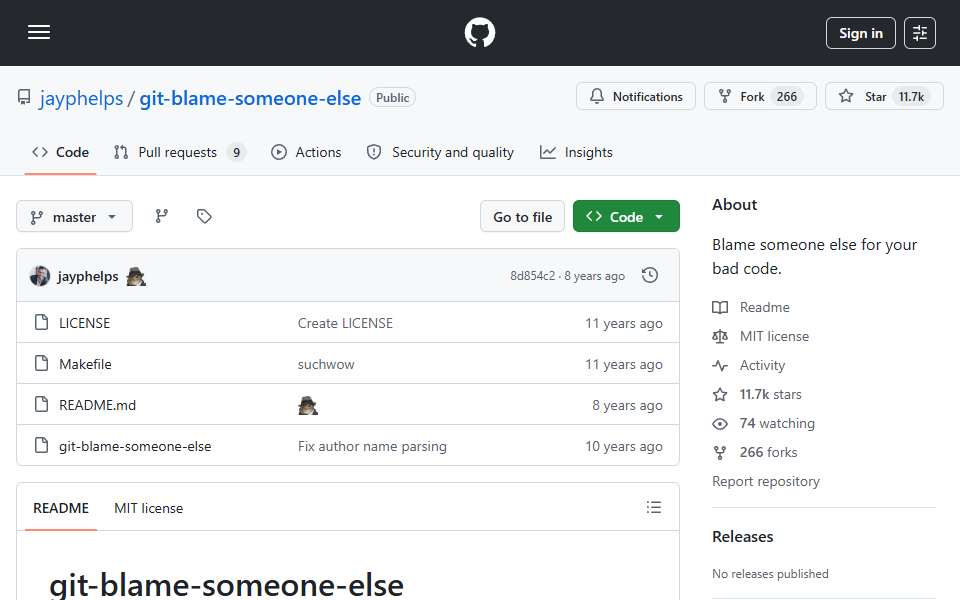Click the Notifications bell button
The width and height of the screenshot is (960, 600).
point(636,96)
